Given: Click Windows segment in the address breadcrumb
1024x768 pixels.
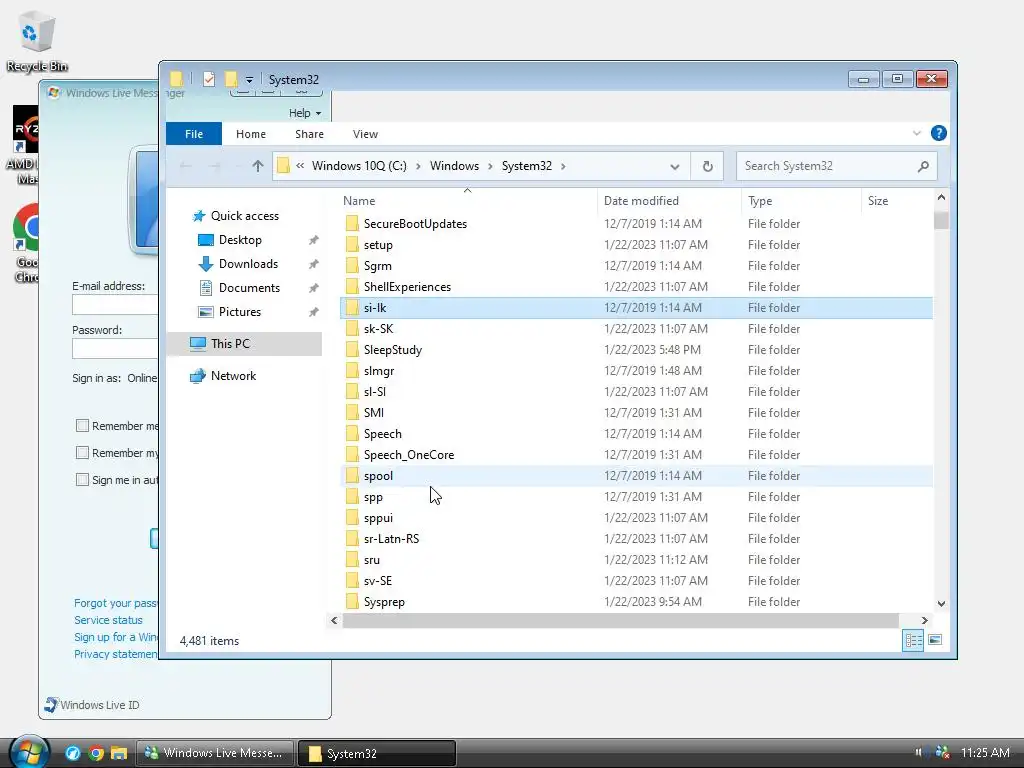Looking at the screenshot, I should tap(454, 166).
